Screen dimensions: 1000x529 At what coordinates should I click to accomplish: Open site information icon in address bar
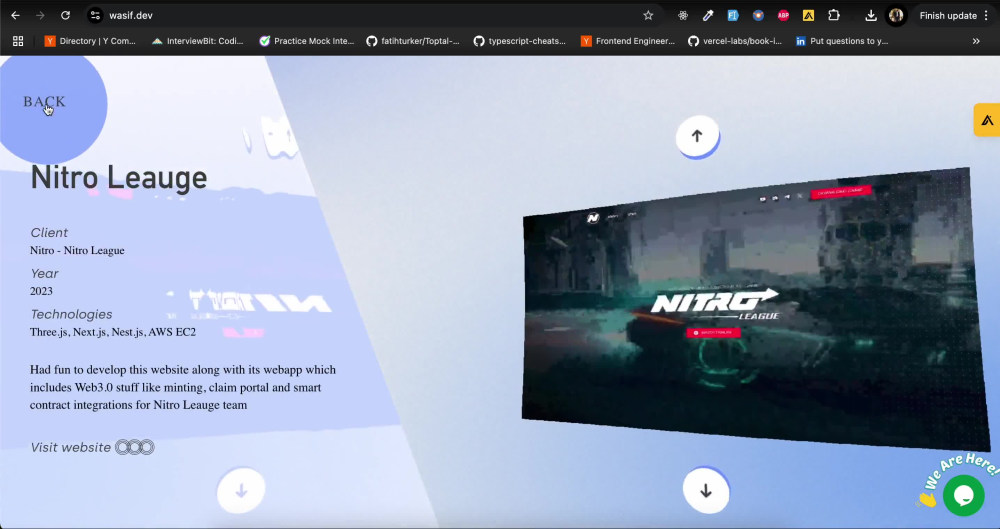[95, 15]
